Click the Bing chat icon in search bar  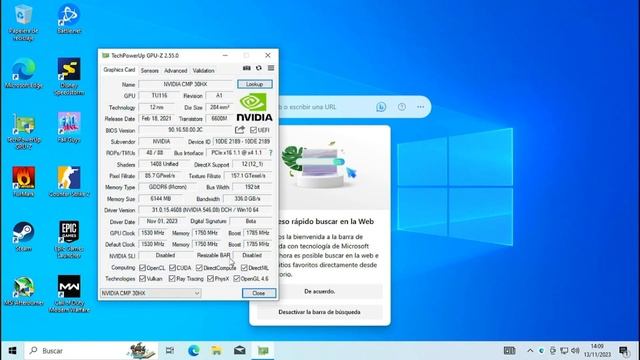[381, 107]
